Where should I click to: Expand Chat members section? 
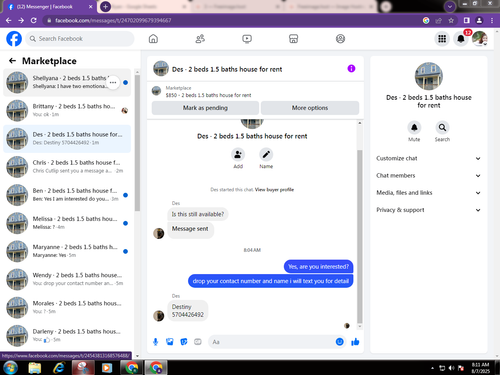(428, 176)
